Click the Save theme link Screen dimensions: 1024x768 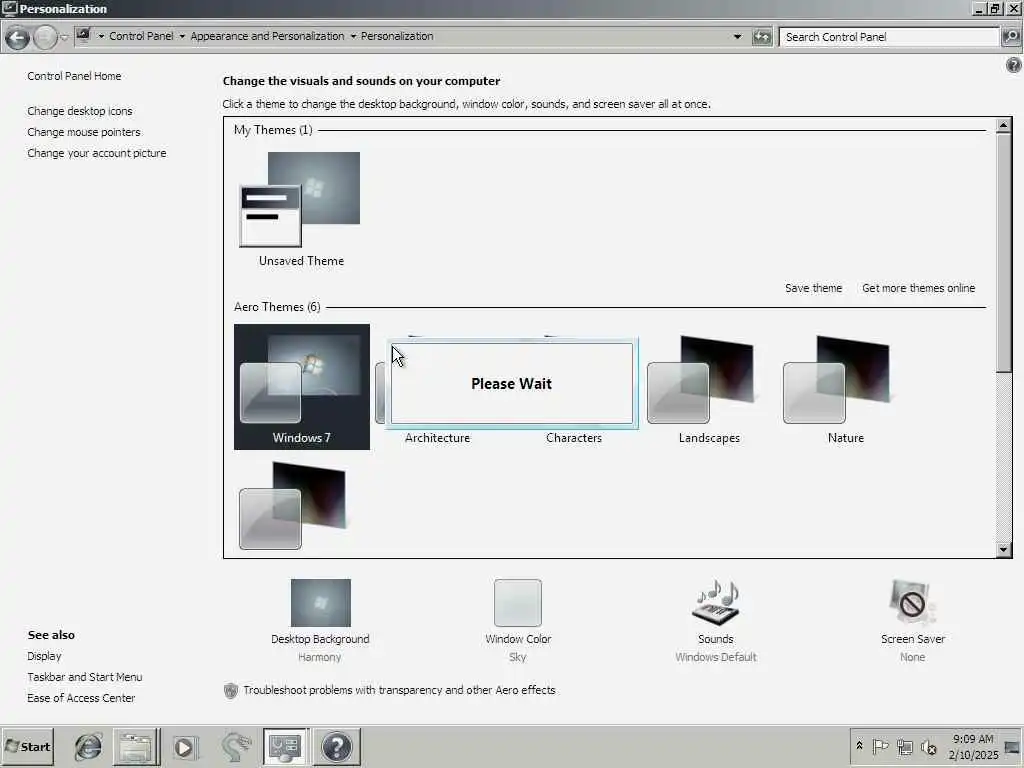coord(813,288)
